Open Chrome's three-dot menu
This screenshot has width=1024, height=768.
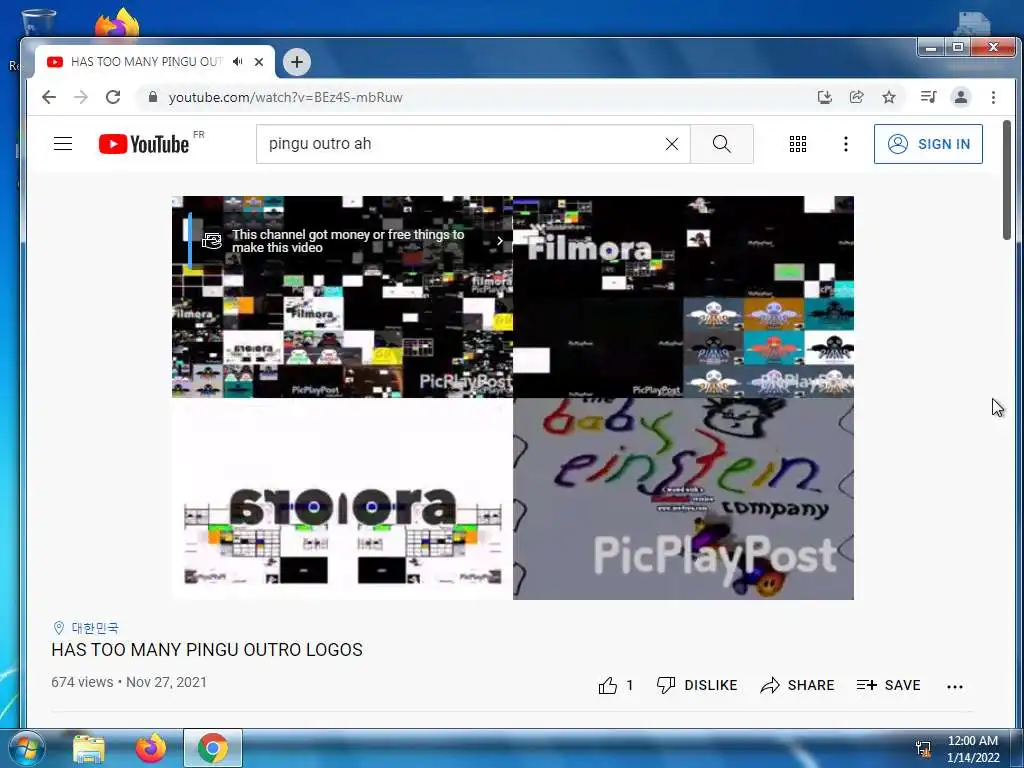993,97
